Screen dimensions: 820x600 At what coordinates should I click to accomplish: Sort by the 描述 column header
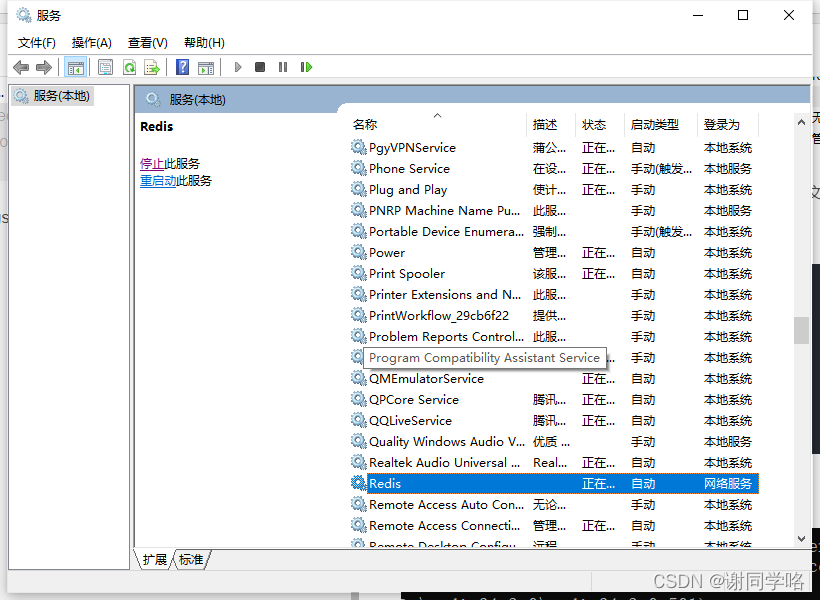[x=551, y=124]
